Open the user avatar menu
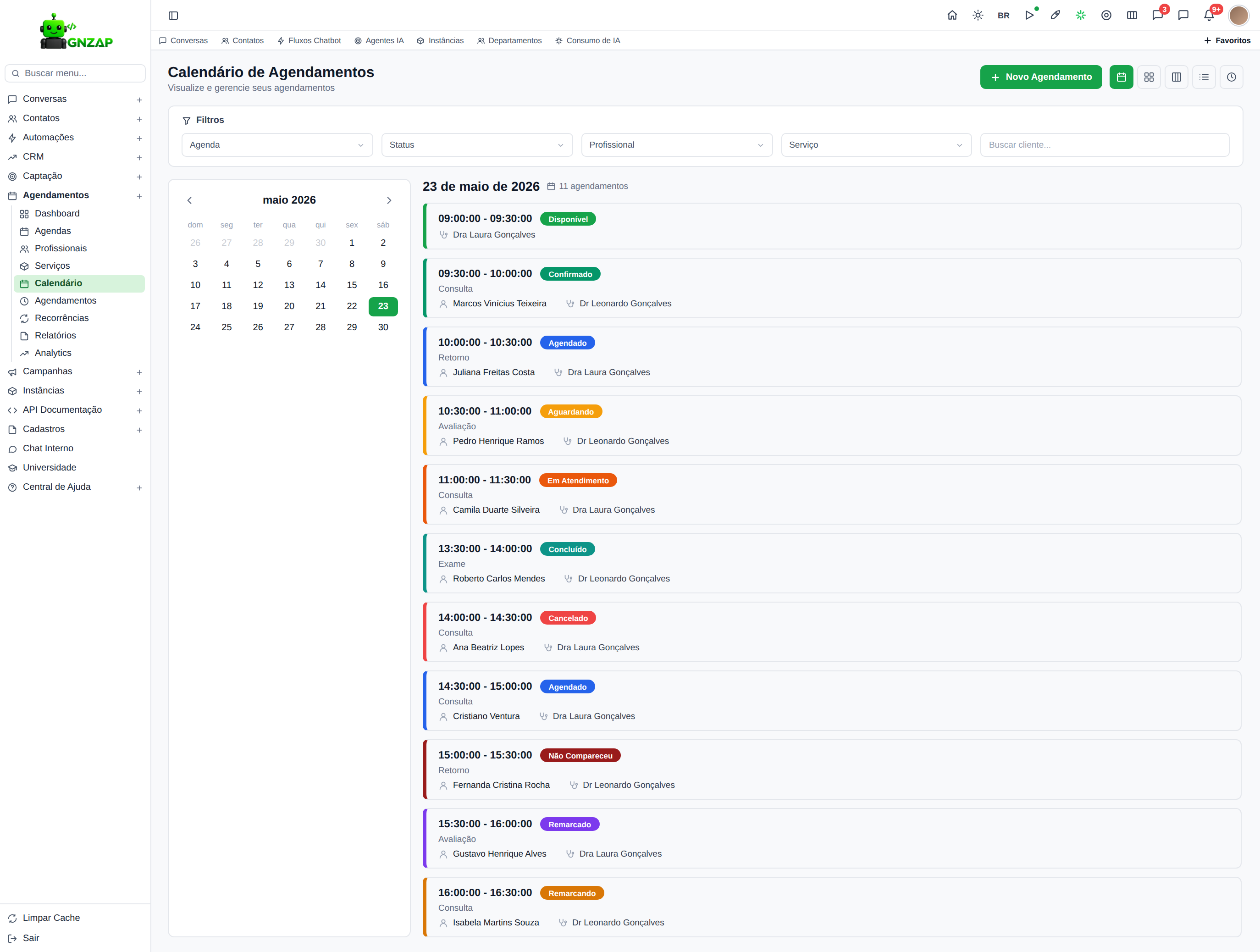 tap(1238, 16)
